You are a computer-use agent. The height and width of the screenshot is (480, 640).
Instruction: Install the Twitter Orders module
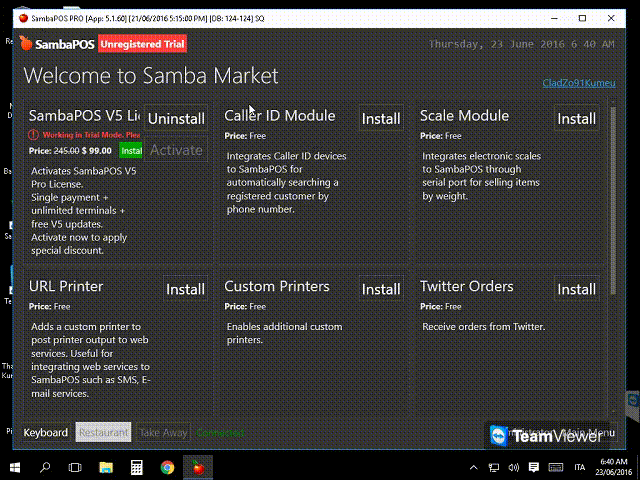[x=576, y=289]
